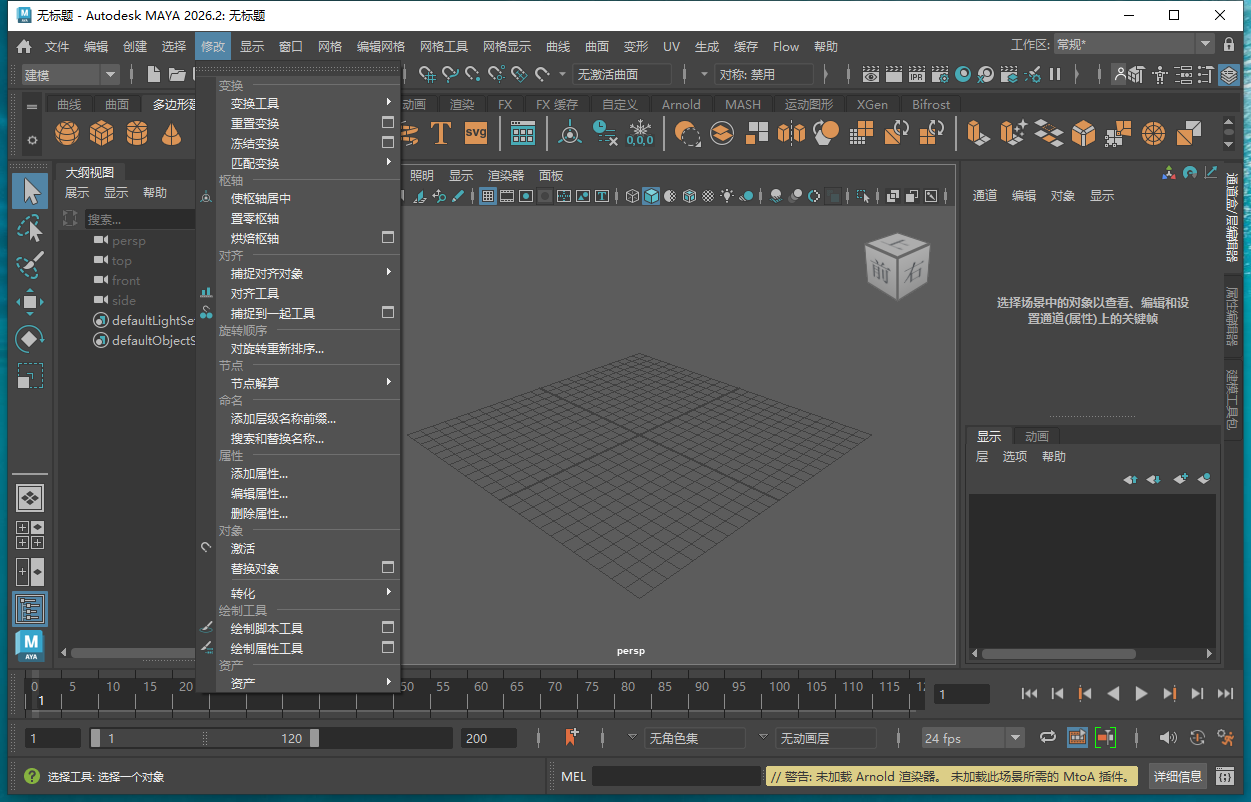
Task: Open the 无角色集 dropdown
Action: pyautogui.click(x=695, y=738)
